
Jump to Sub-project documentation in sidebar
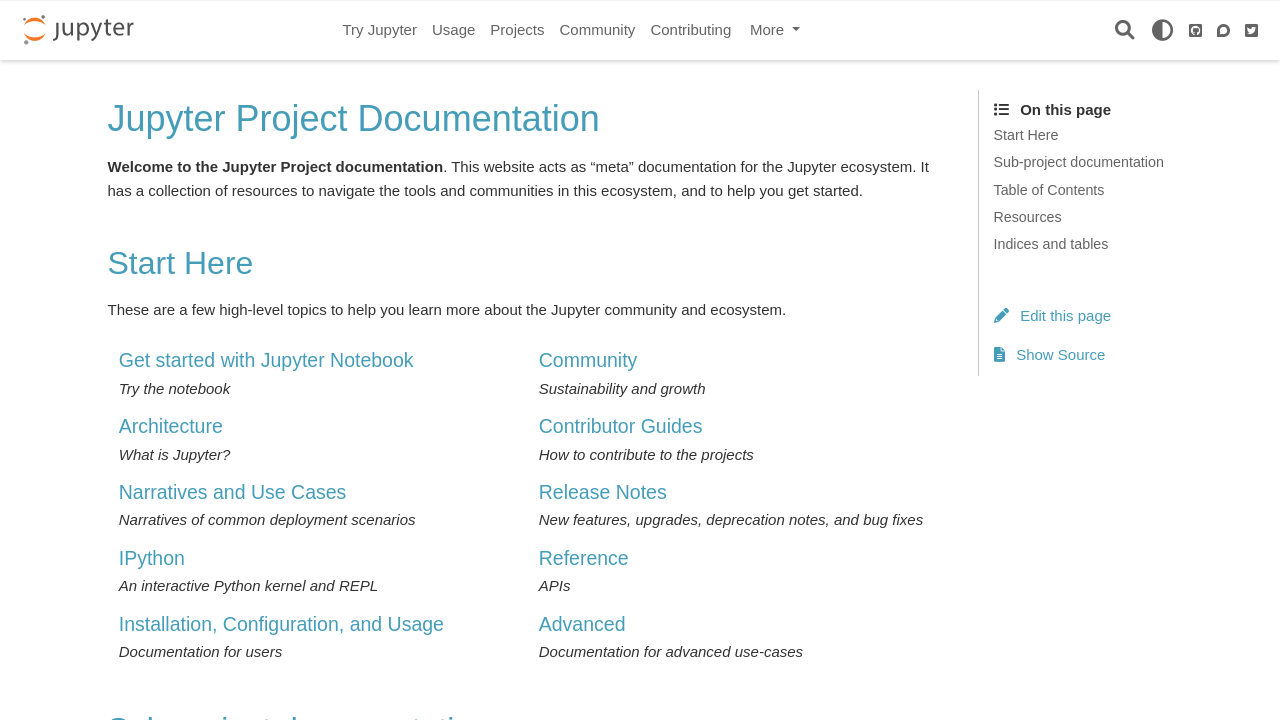pos(1078,162)
